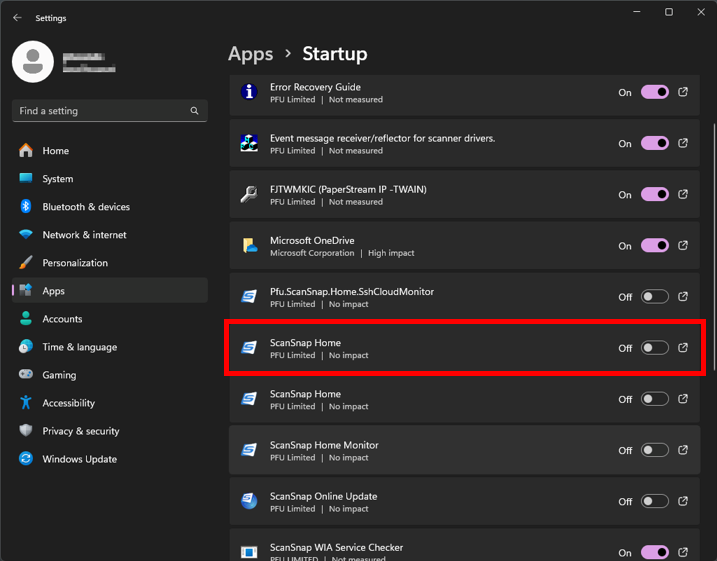717x561 pixels.
Task: Select Apps in the sidebar
Action: point(110,290)
